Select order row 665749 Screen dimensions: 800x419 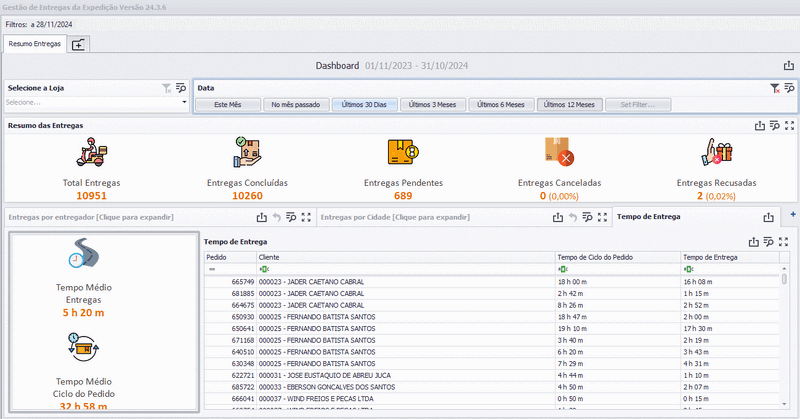coord(492,282)
